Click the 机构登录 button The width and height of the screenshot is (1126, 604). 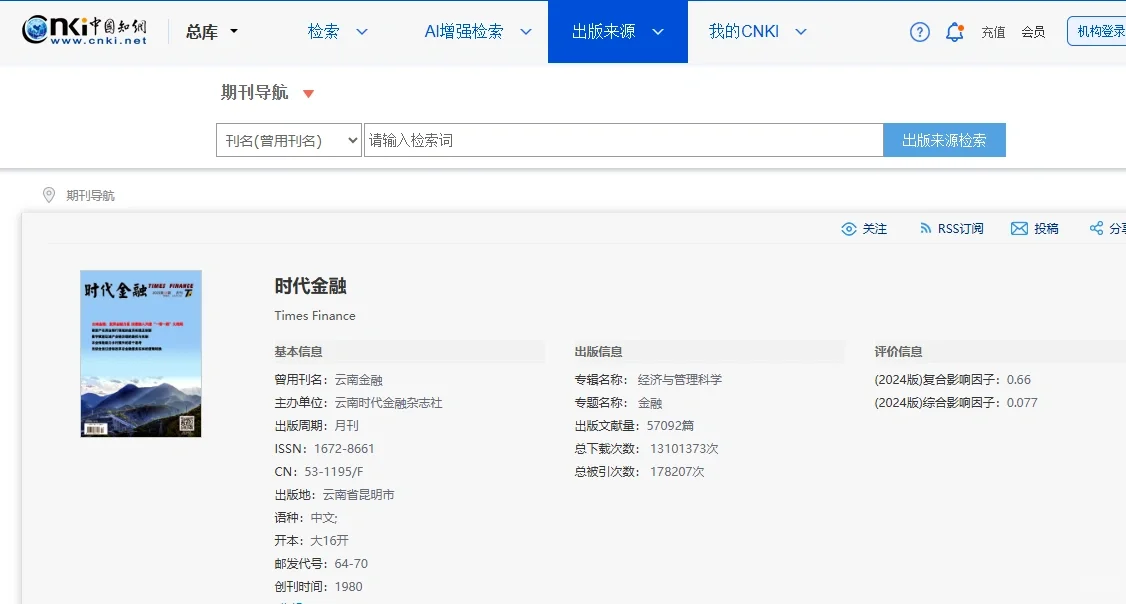coord(1106,31)
